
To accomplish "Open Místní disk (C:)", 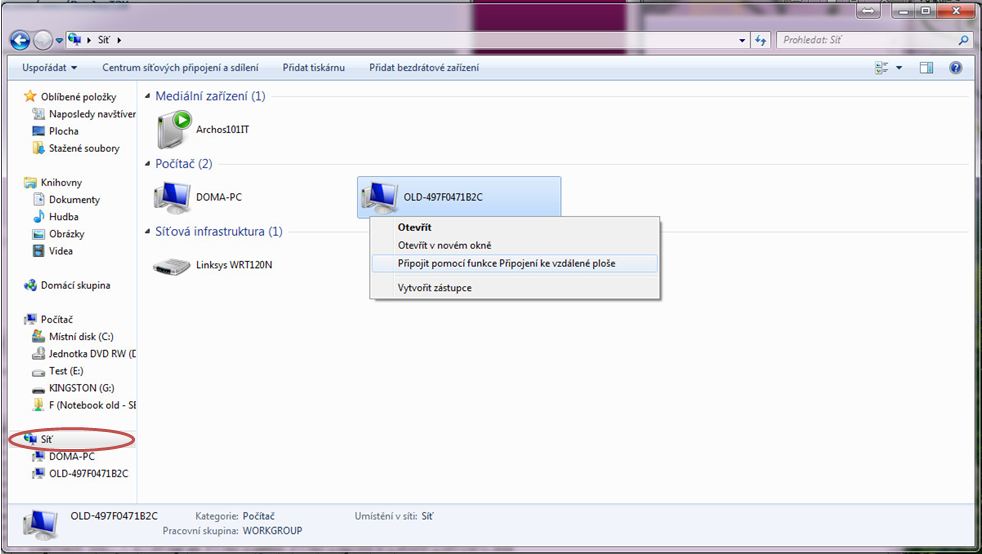I will click(x=73, y=337).
